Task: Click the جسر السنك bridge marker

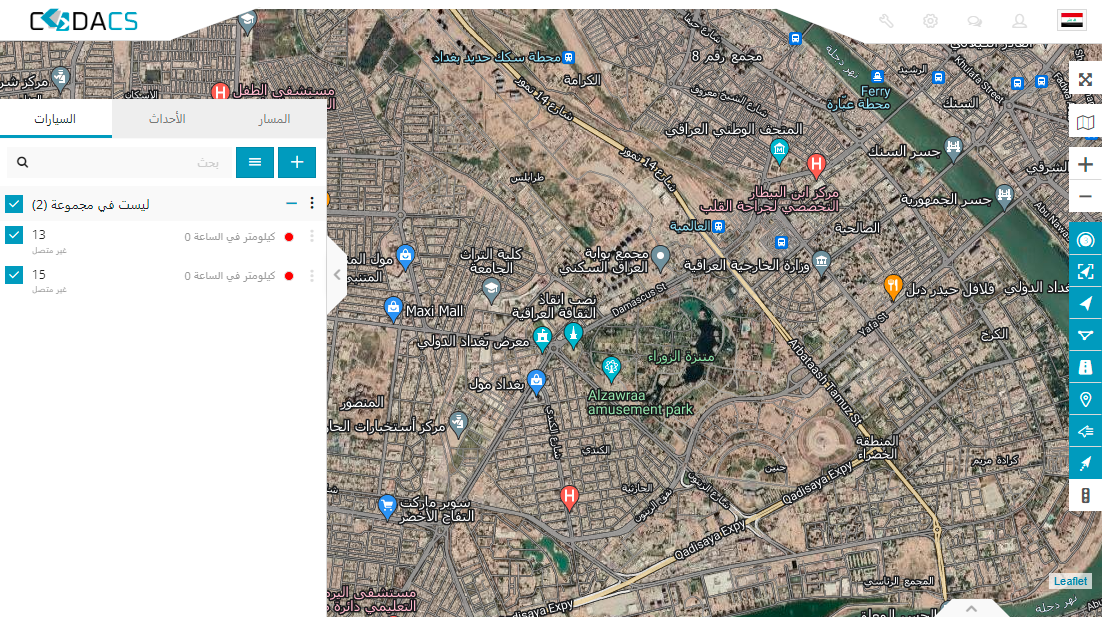Action: pyautogui.click(x=953, y=148)
